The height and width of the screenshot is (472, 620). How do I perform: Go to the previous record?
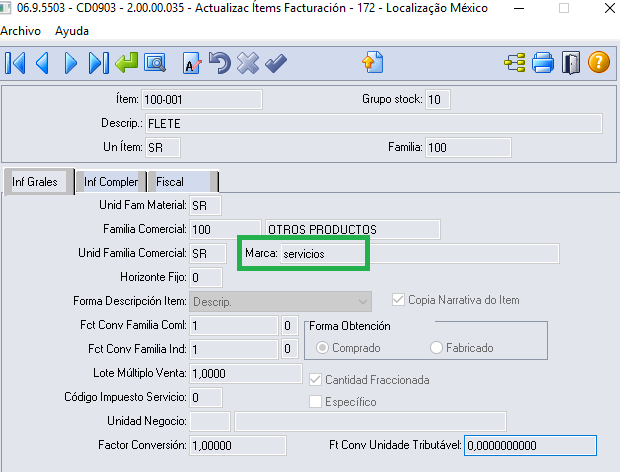(42, 63)
